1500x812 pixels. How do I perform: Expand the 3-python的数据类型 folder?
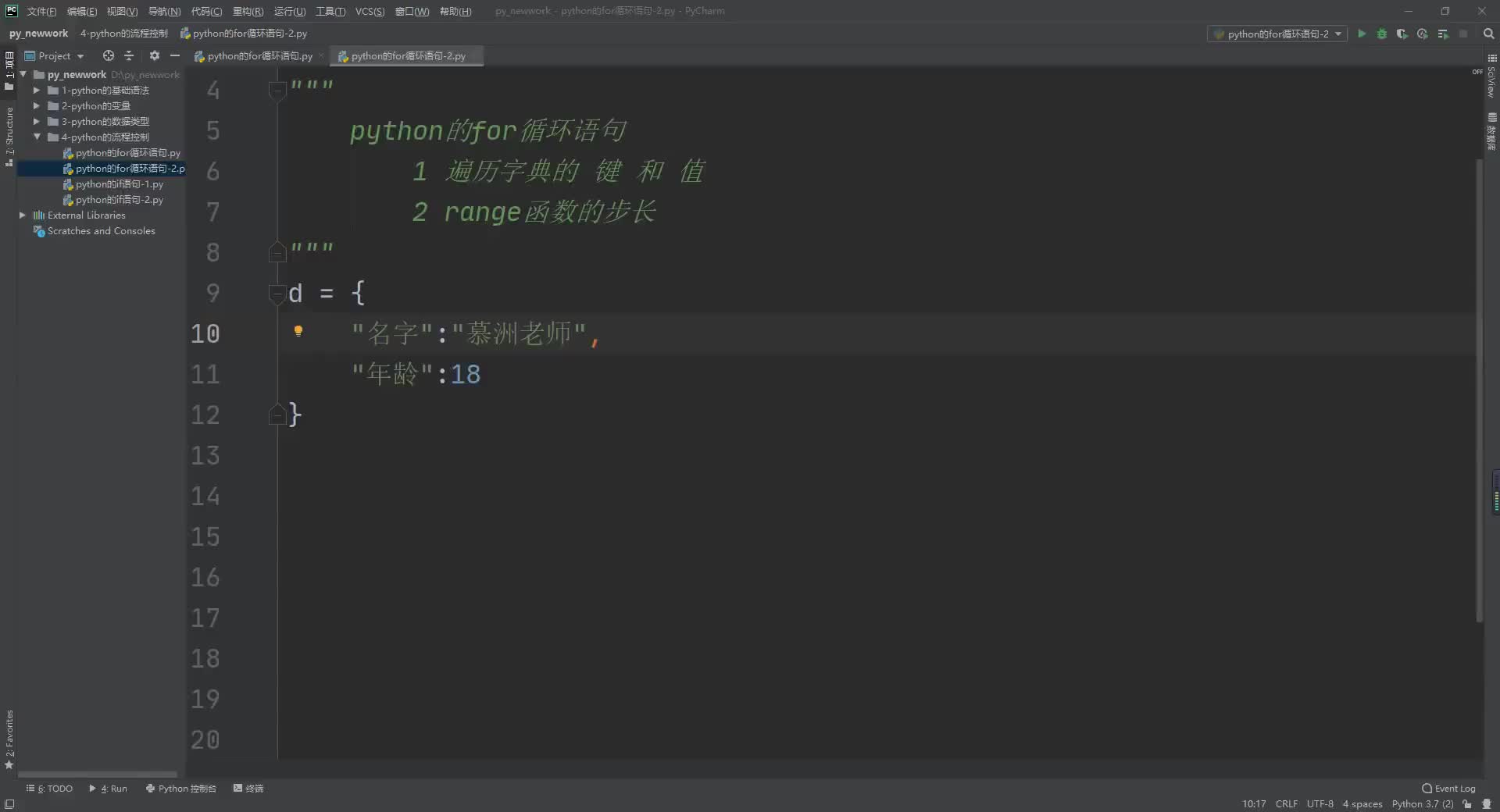point(37,121)
